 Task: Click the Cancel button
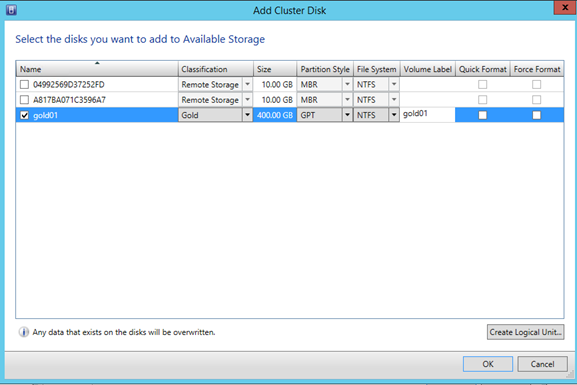point(542,364)
